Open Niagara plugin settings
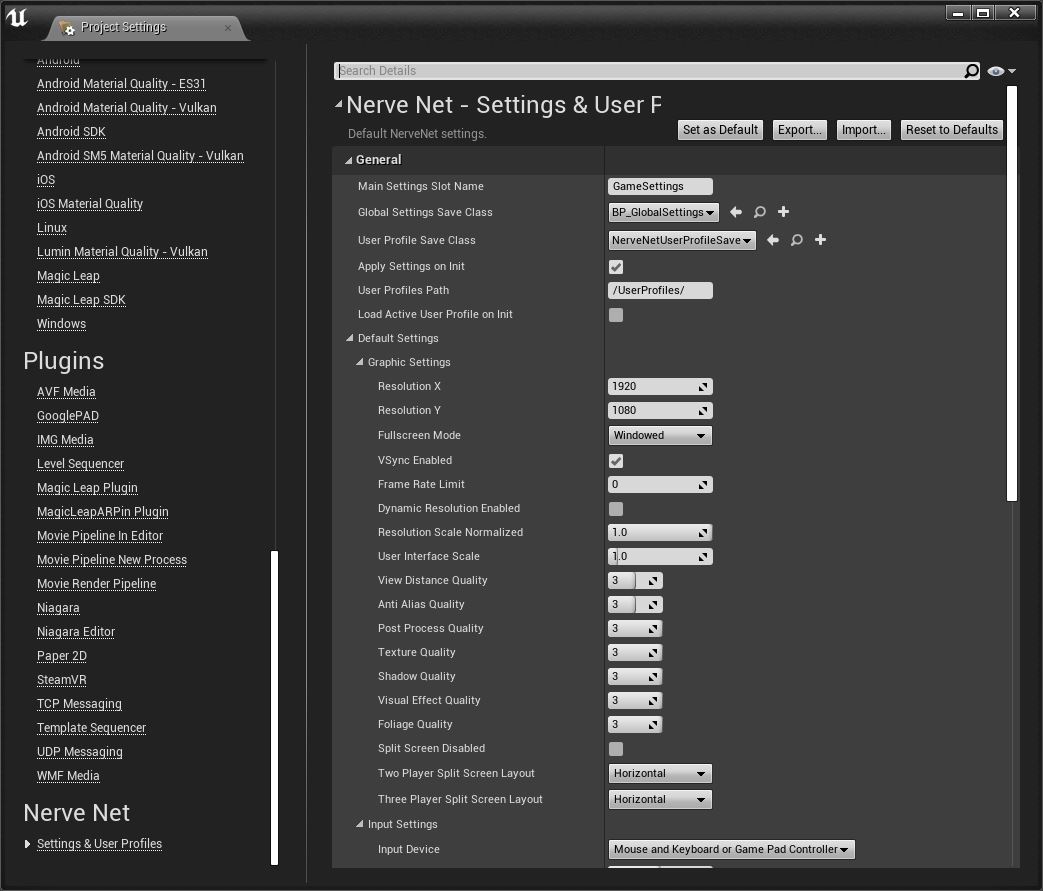1043x891 pixels. pos(58,608)
